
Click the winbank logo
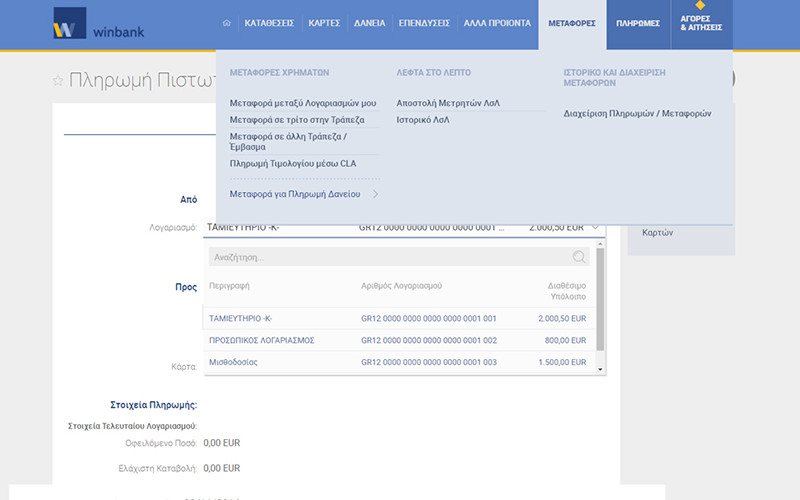(x=99, y=24)
